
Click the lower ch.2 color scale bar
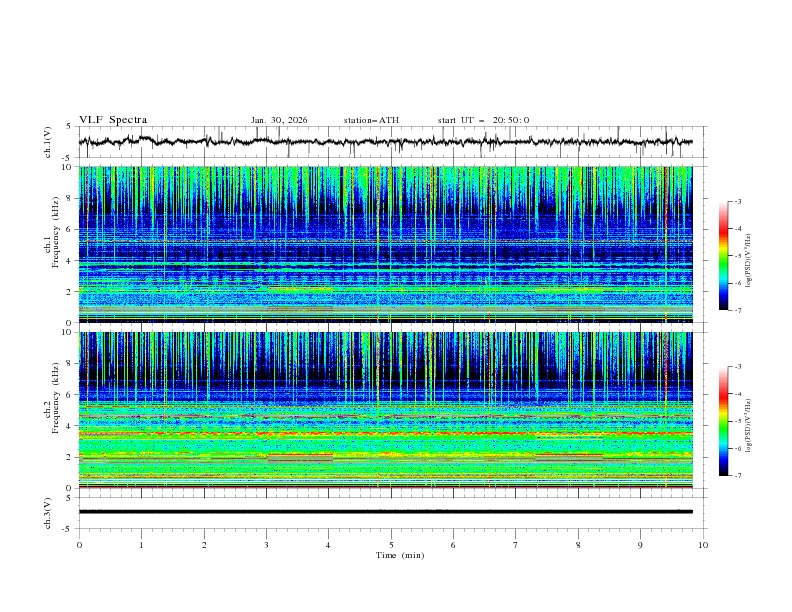click(723, 421)
